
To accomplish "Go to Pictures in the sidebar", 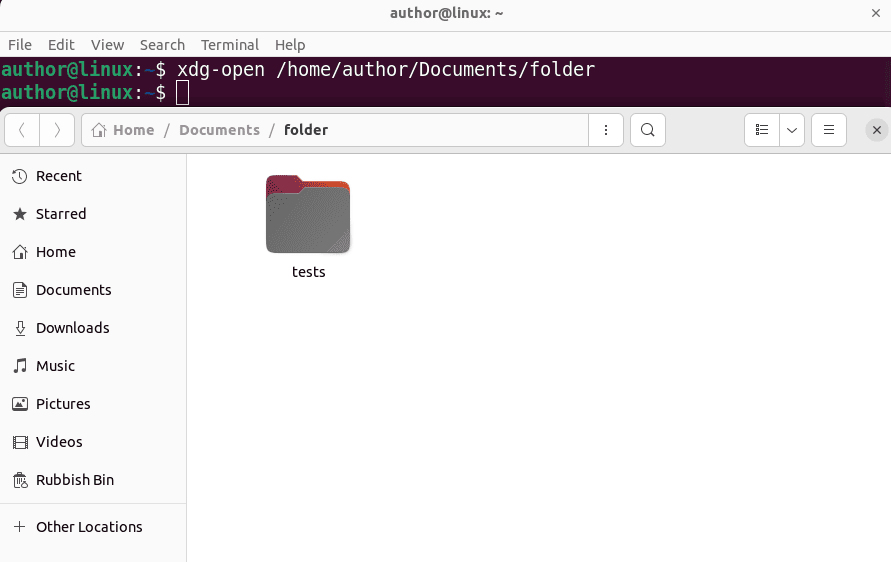I will point(93,404).
